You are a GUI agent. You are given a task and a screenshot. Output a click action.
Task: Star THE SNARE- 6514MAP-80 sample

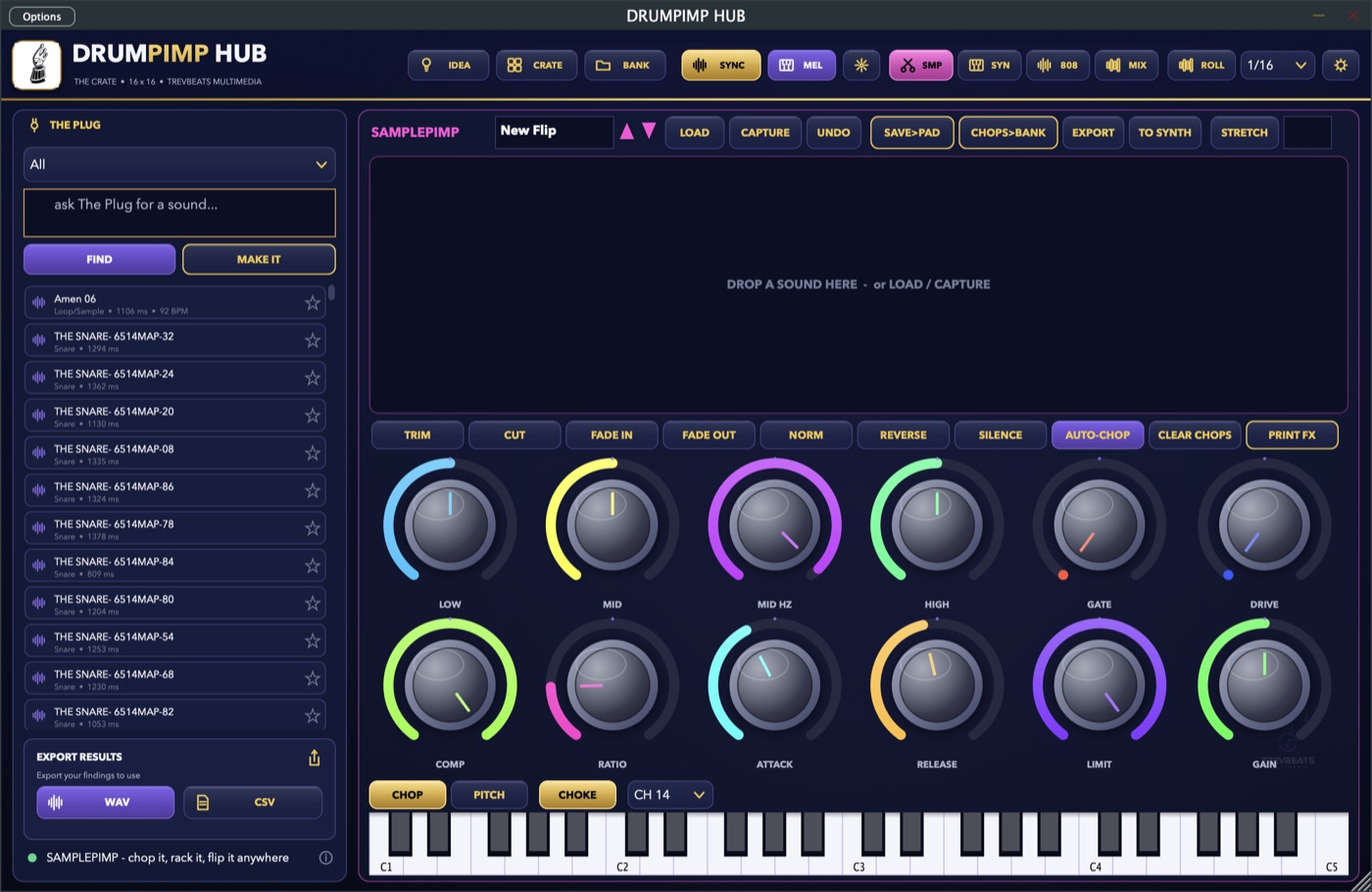coord(313,603)
